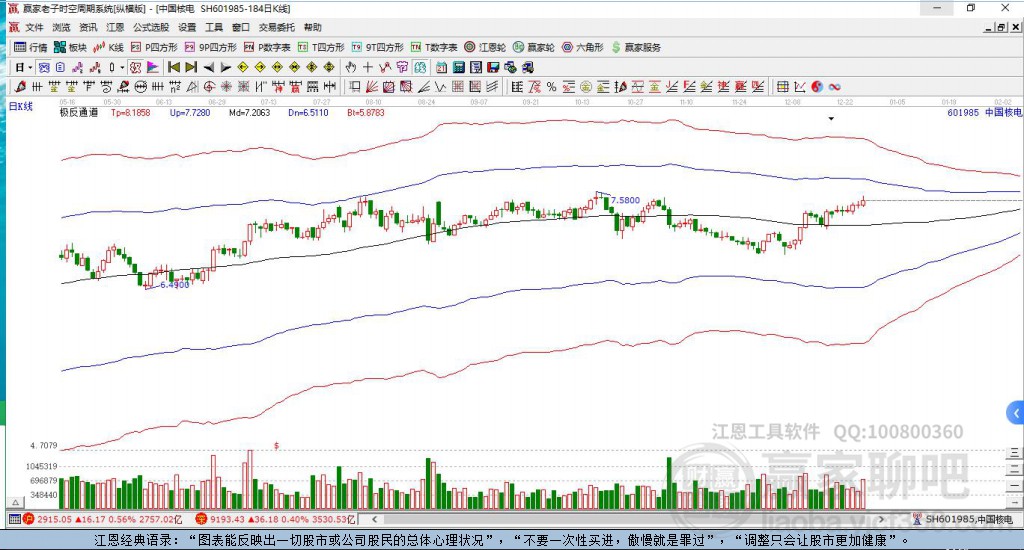Select the n² square lines tool
Screen dimensions: 1024x550
point(174,86)
